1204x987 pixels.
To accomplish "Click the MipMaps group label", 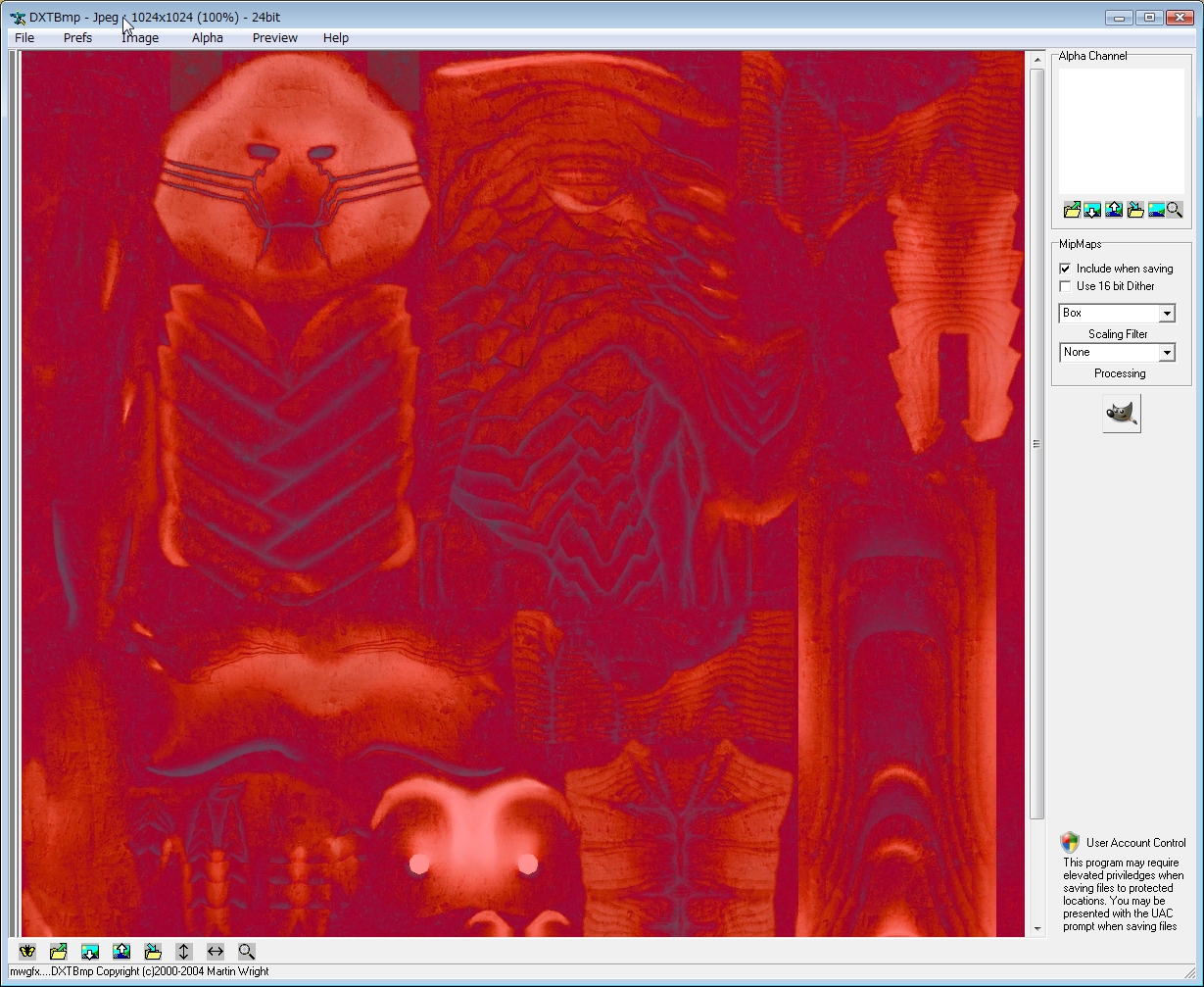I will pyautogui.click(x=1081, y=244).
